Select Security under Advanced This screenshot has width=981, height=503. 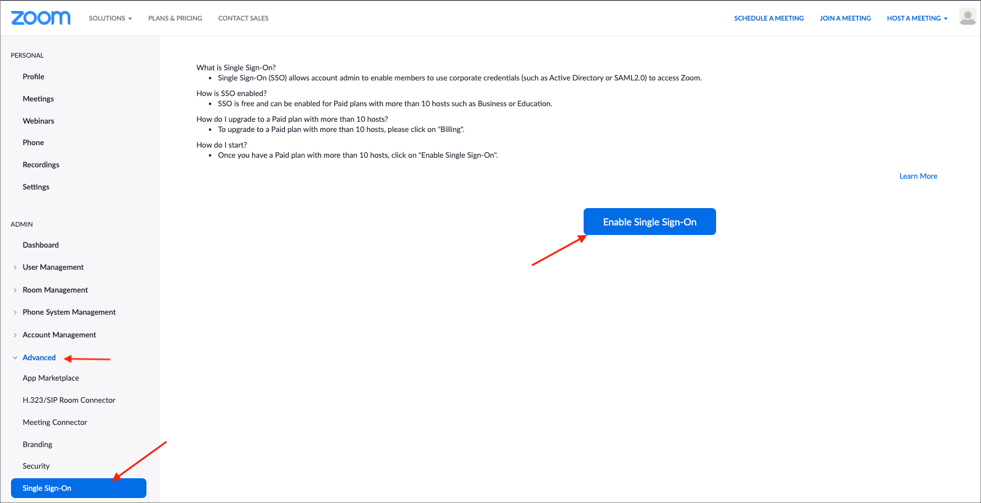point(36,466)
